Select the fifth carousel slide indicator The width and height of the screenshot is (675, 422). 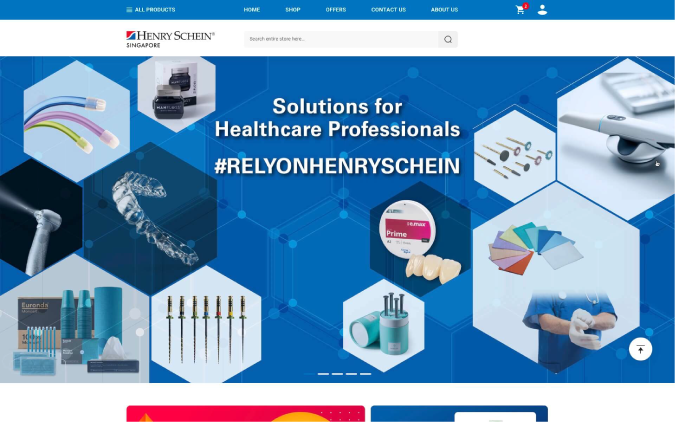click(365, 374)
